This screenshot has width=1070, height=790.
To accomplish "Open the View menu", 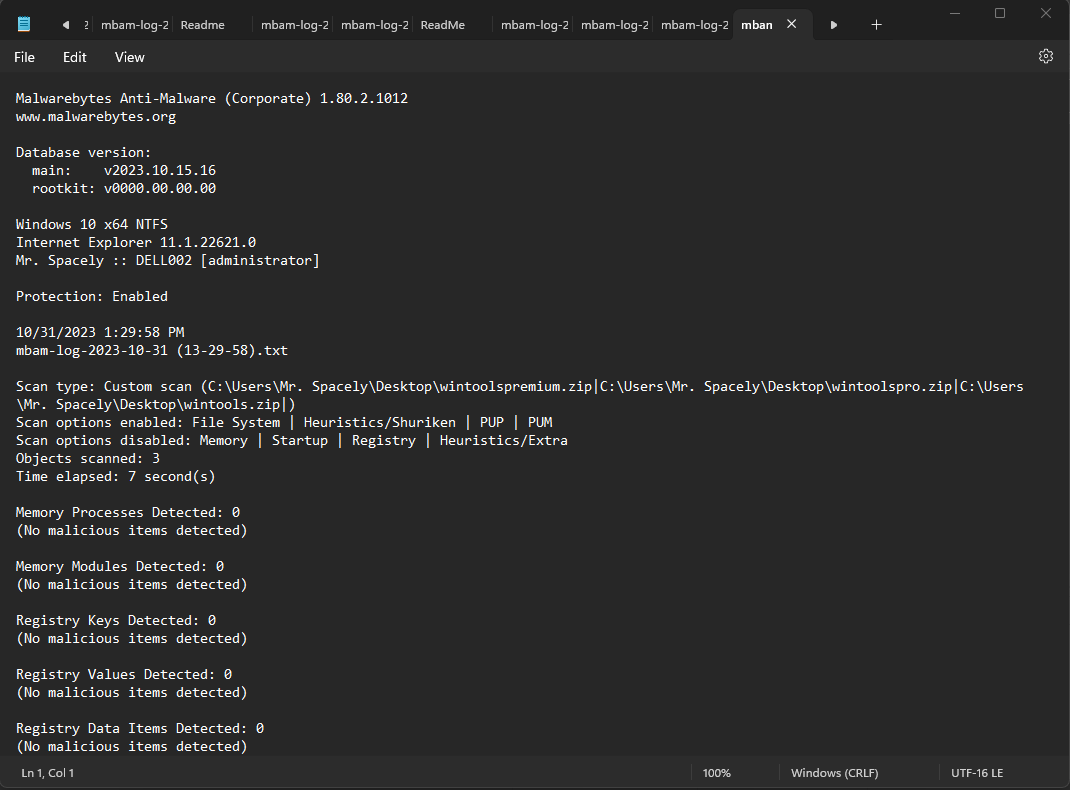I will [130, 57].
